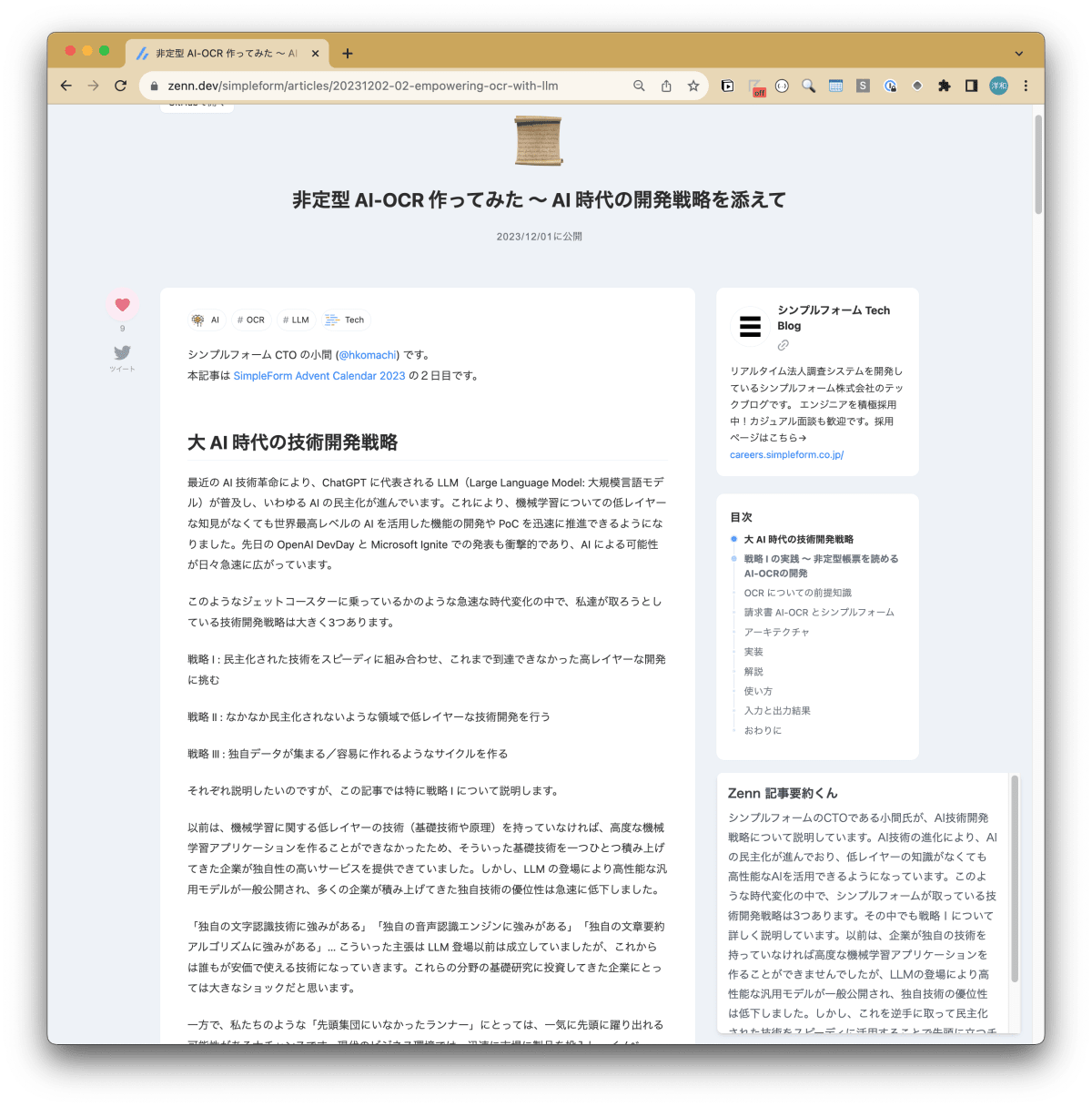Open the curly braces JSON extension icon
1092x1107 pixels.
[782, 86]
